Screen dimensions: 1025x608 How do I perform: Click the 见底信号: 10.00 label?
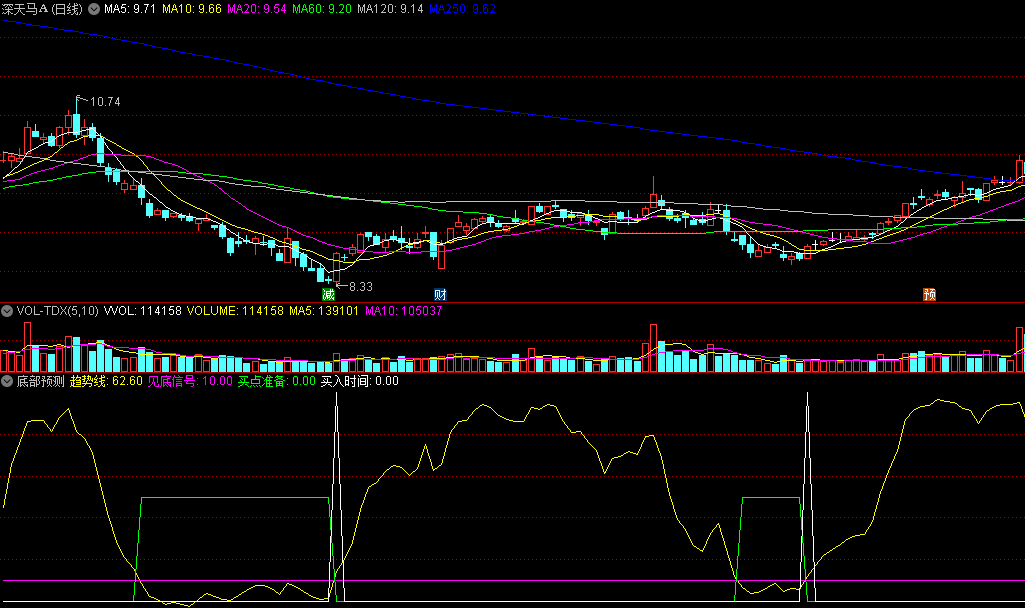190,381
